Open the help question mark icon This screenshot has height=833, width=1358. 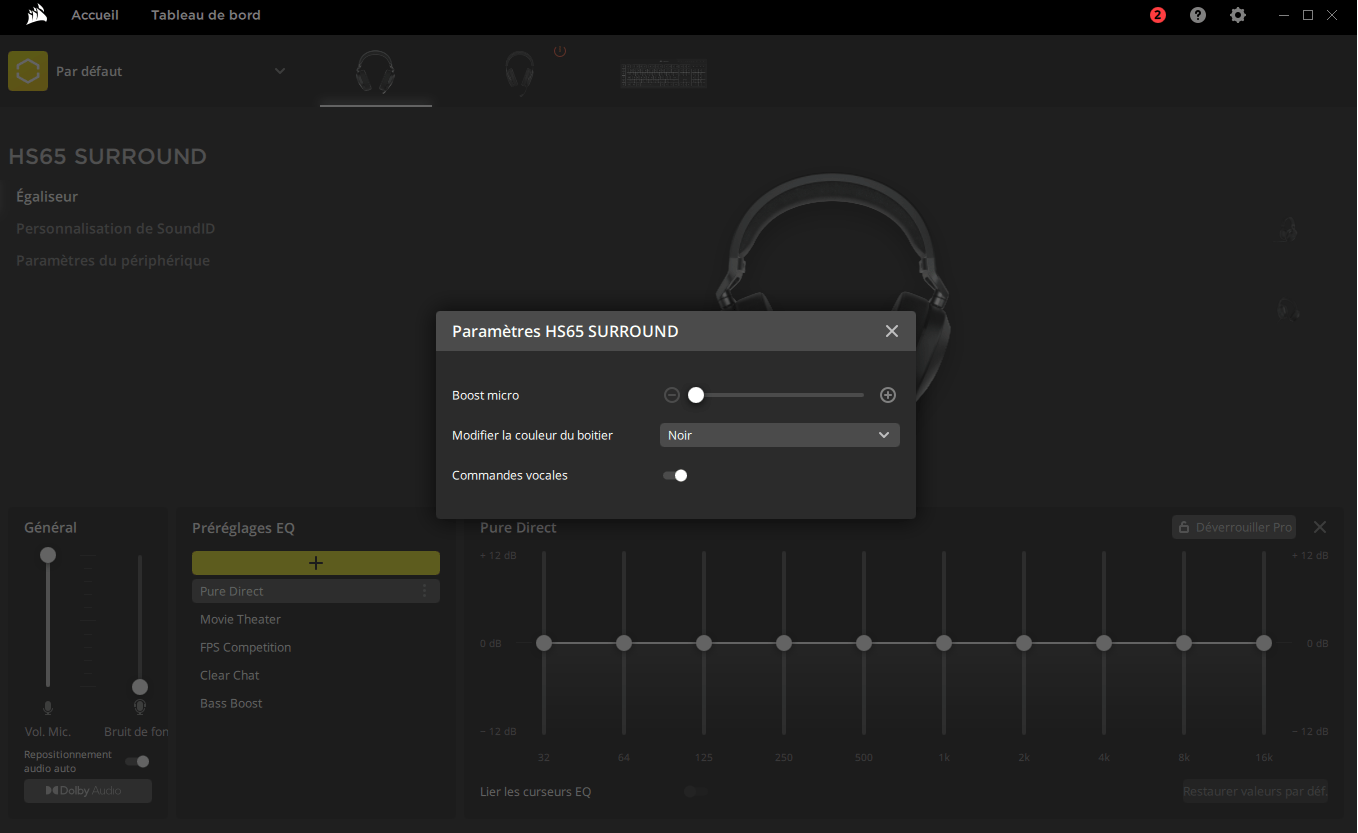click(1198, 15)
